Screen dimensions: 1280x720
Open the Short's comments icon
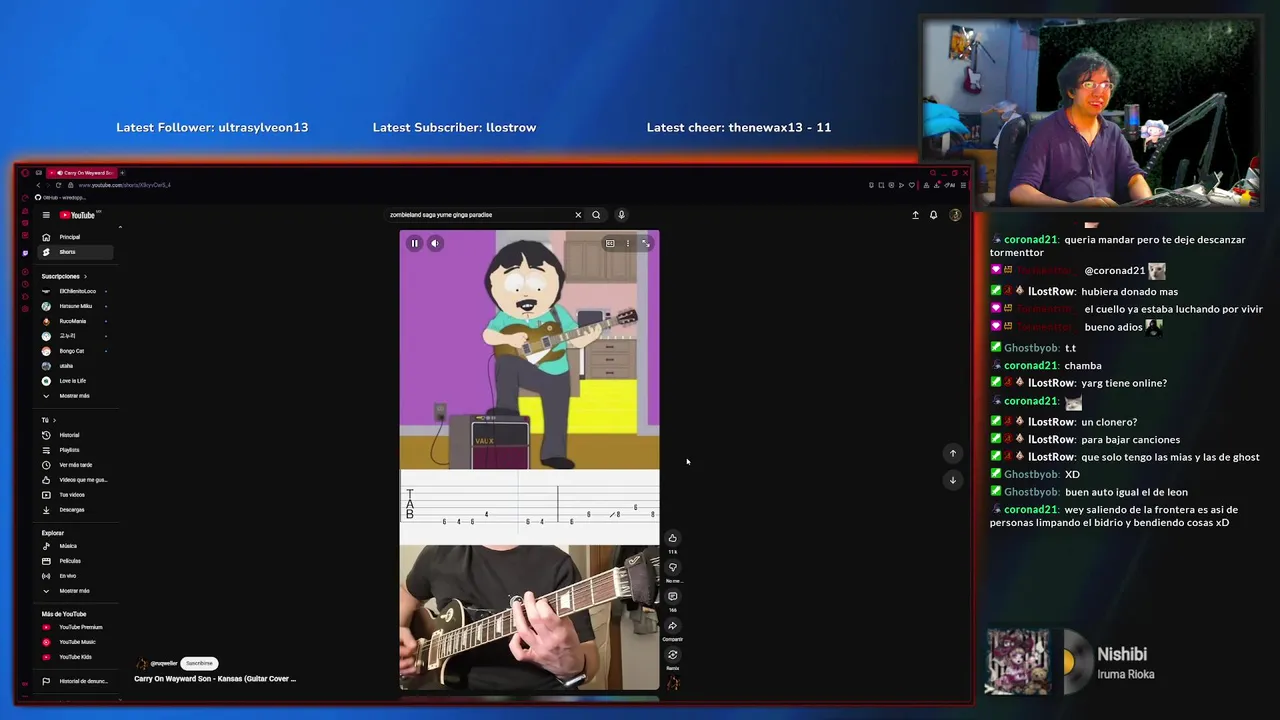[672, 596]
